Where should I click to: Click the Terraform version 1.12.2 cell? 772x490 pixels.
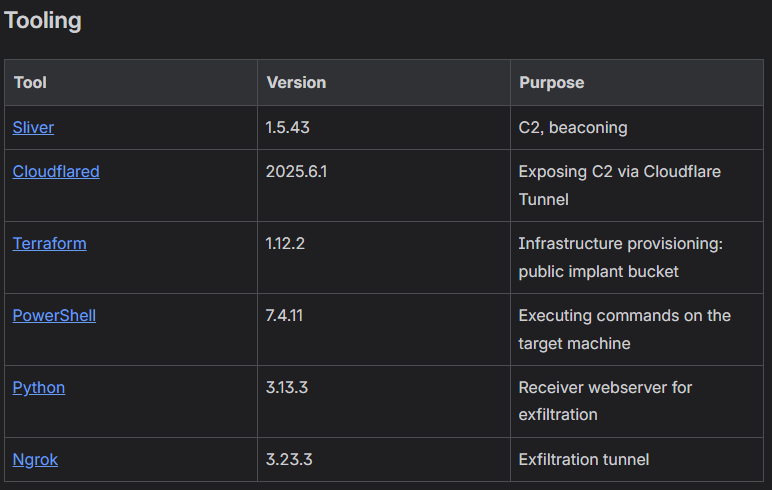click(288, 244)
